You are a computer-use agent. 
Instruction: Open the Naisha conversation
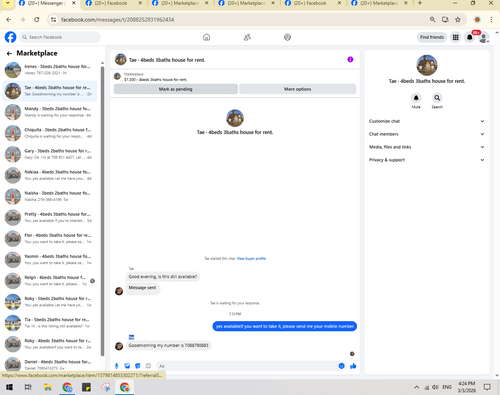[x=50, y=196]
